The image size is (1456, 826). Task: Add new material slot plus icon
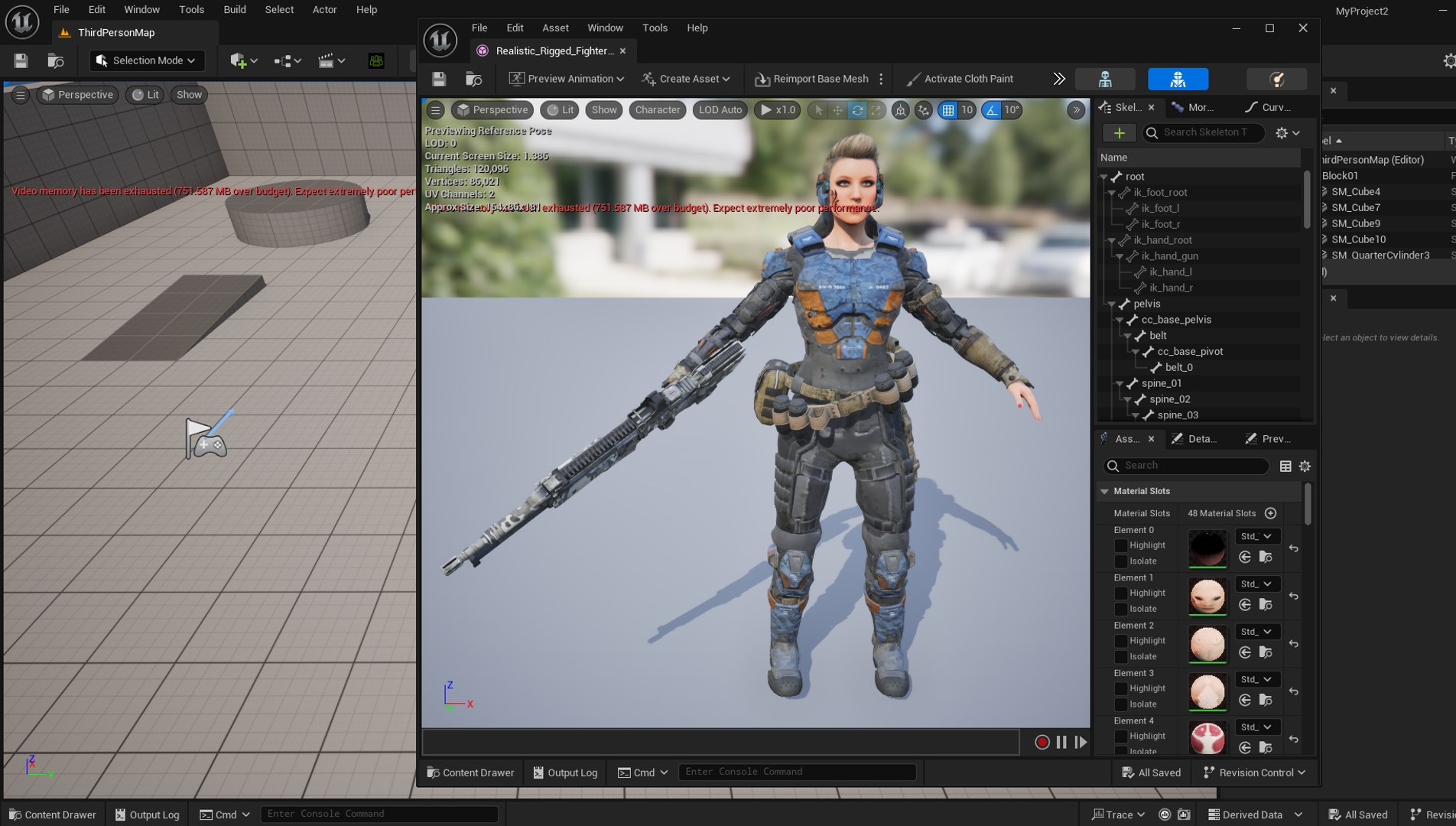1271,513
